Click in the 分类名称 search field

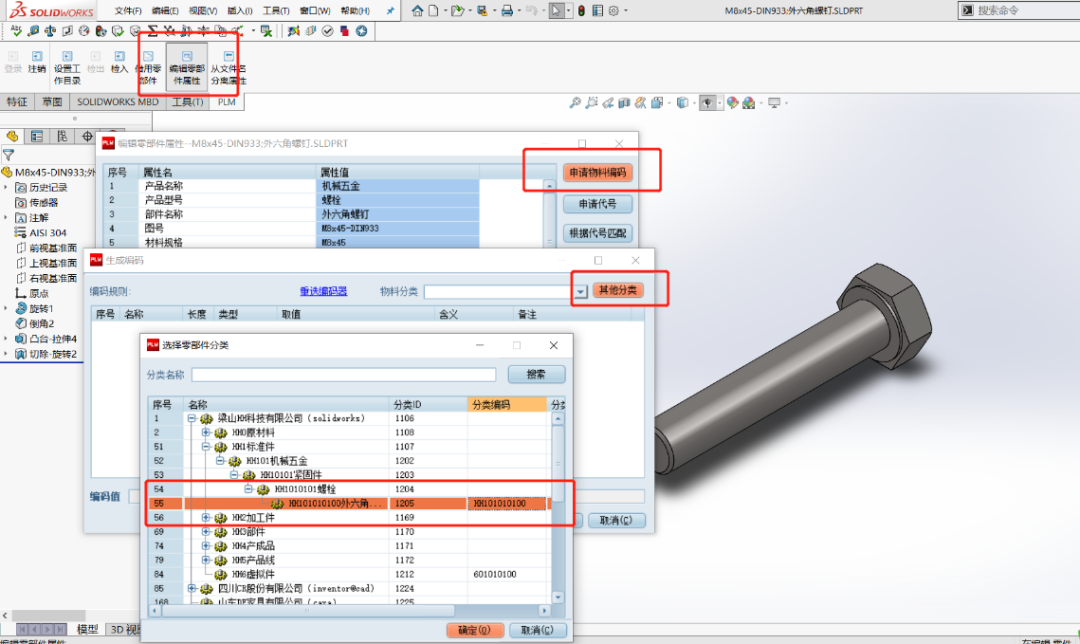[x=344, y=375]
